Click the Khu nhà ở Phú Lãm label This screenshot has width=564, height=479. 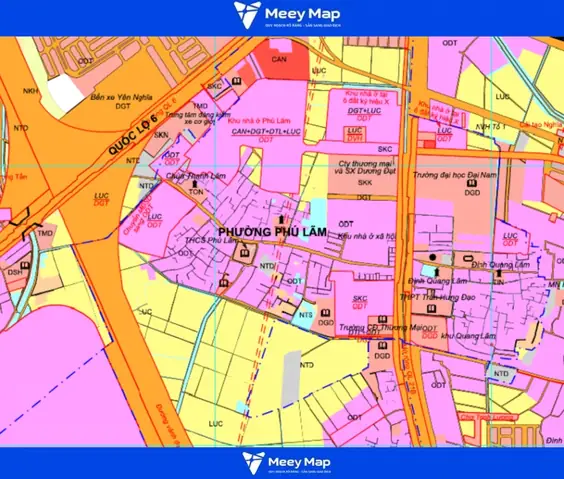259,120
